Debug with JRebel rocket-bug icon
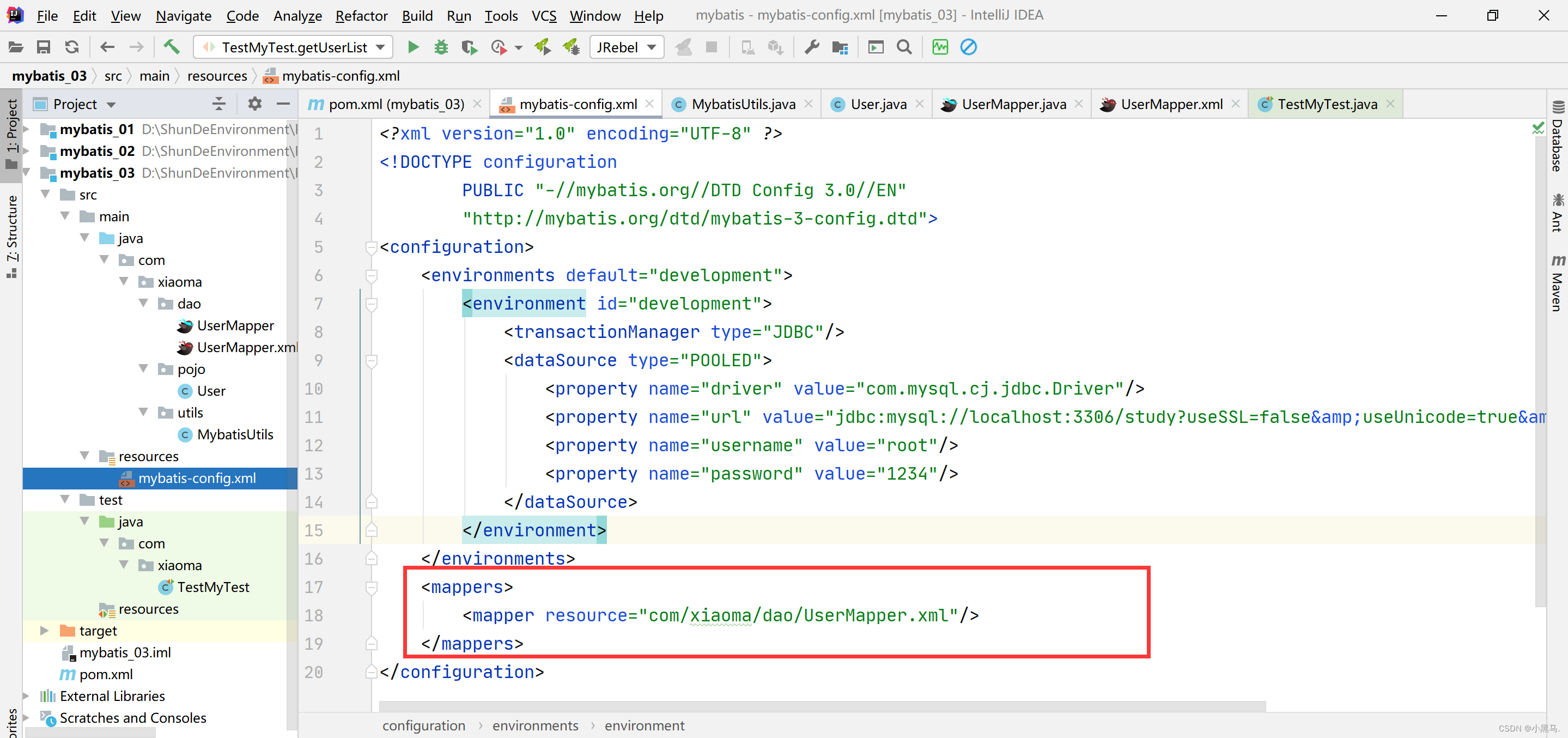 pyautogui.click(x=572, y=47)
